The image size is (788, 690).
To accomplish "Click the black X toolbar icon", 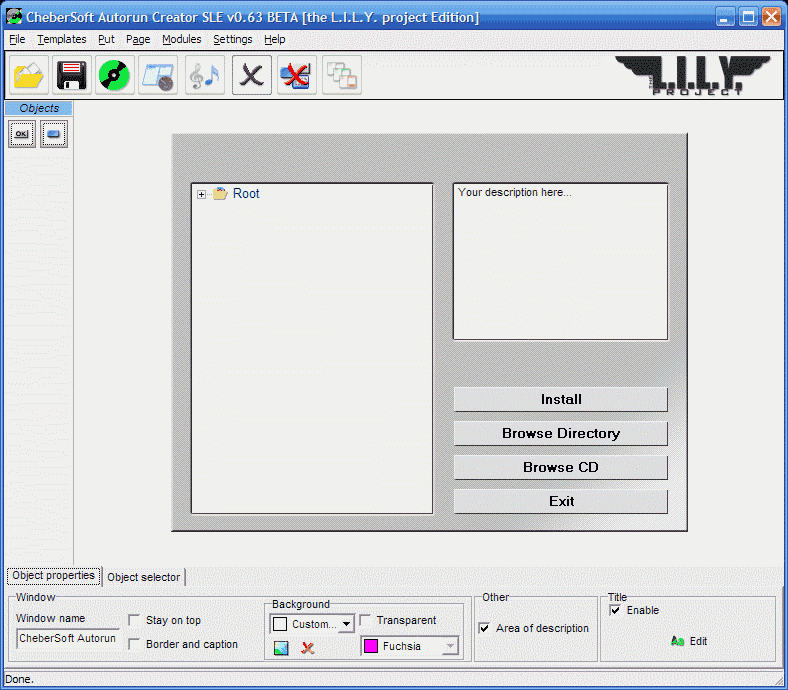I will pos(251,75).
